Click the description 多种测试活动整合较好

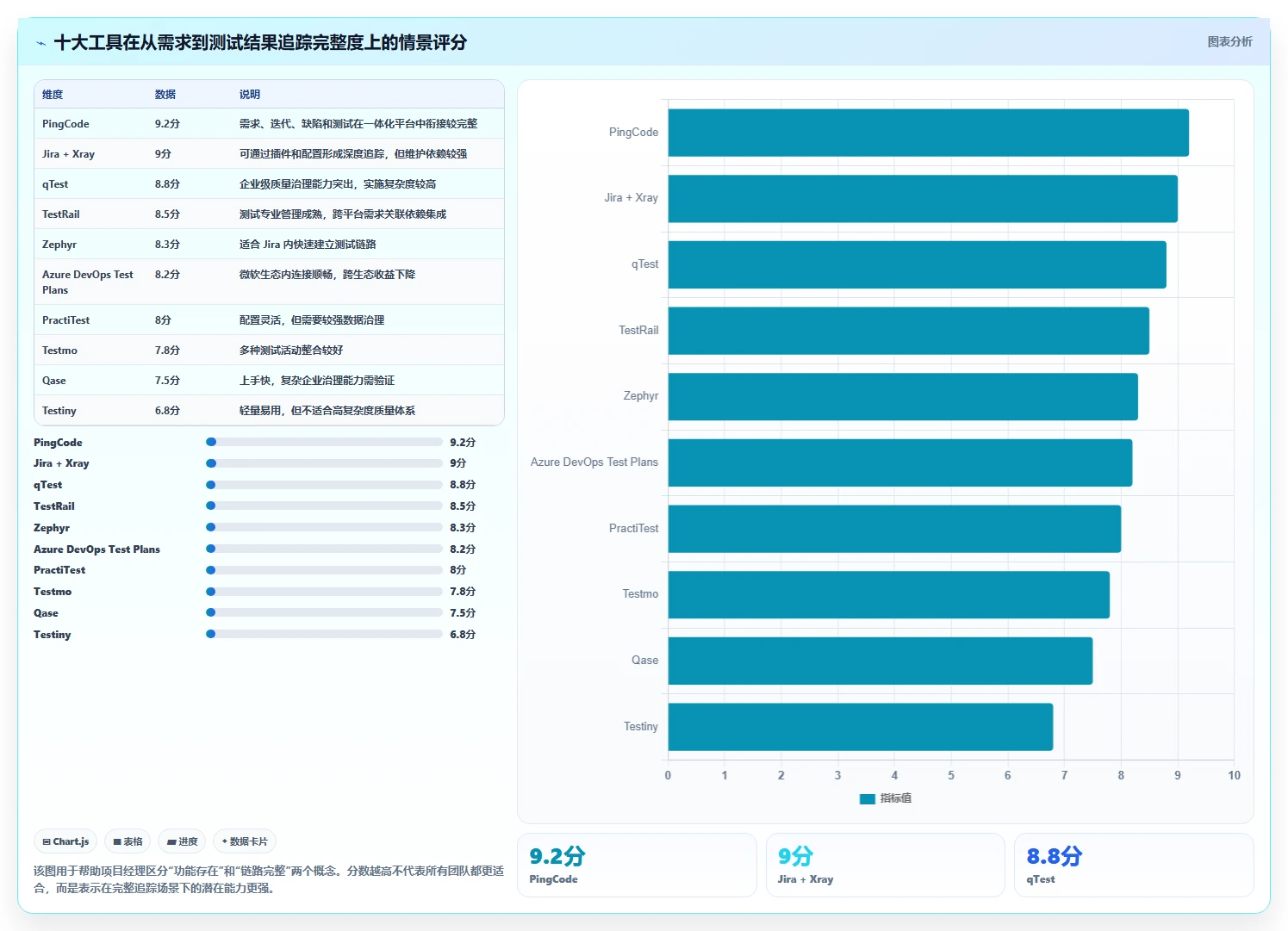click(x=291, y=351)
